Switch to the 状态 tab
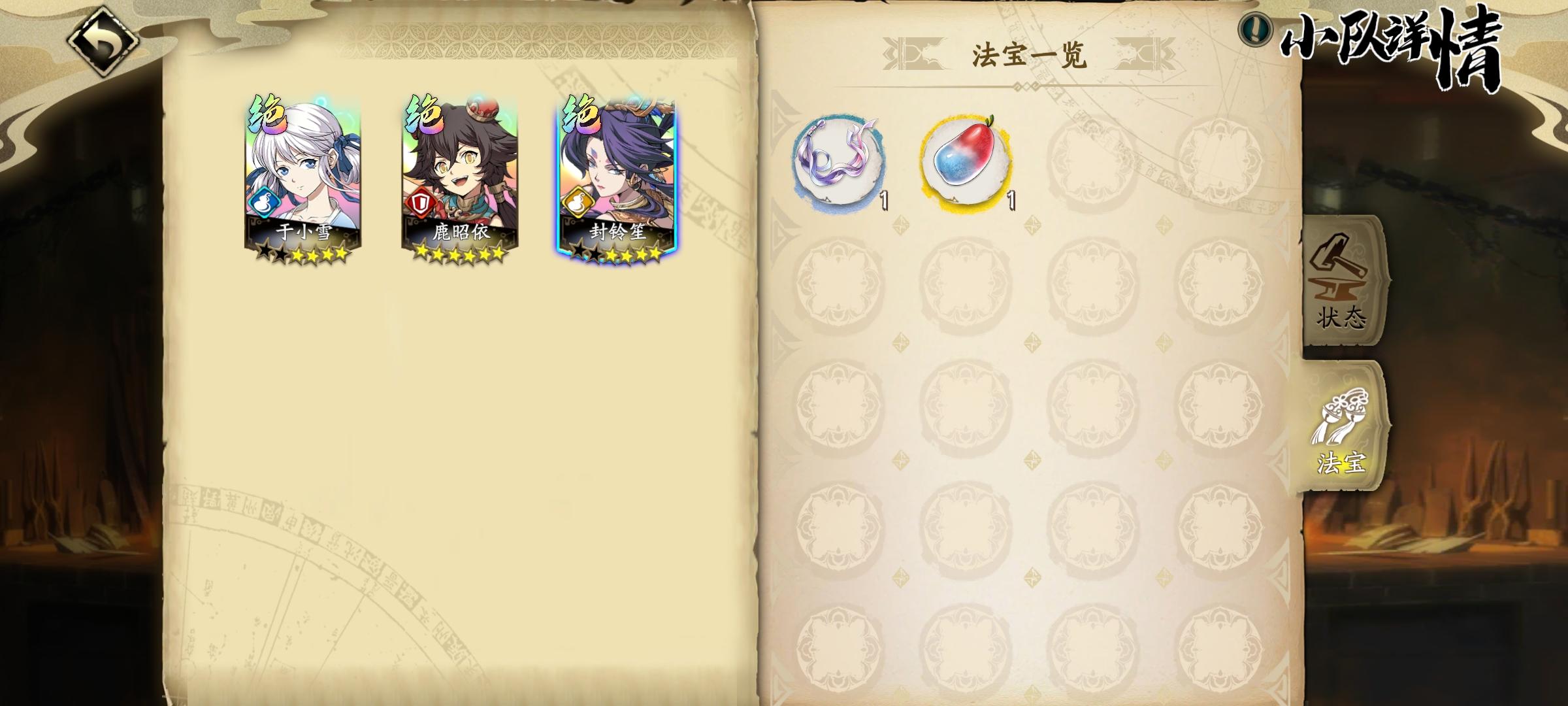Image resolution: width=1568 pixels, height=706 pixels. click(x=1343, y=281)
